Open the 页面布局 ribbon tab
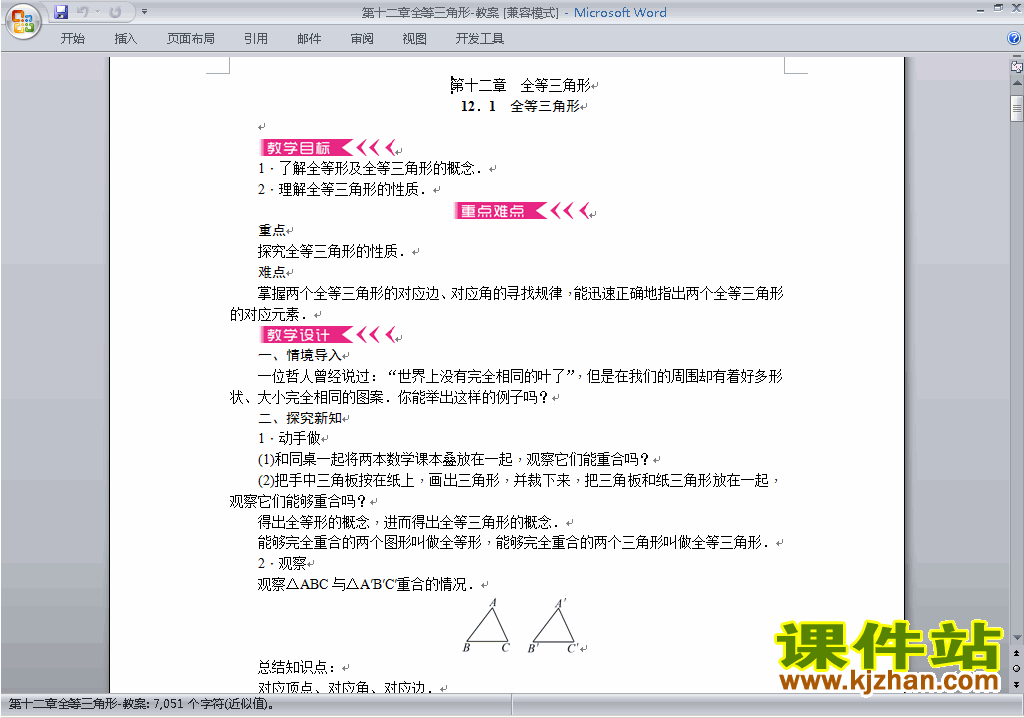 click(190, 39)
